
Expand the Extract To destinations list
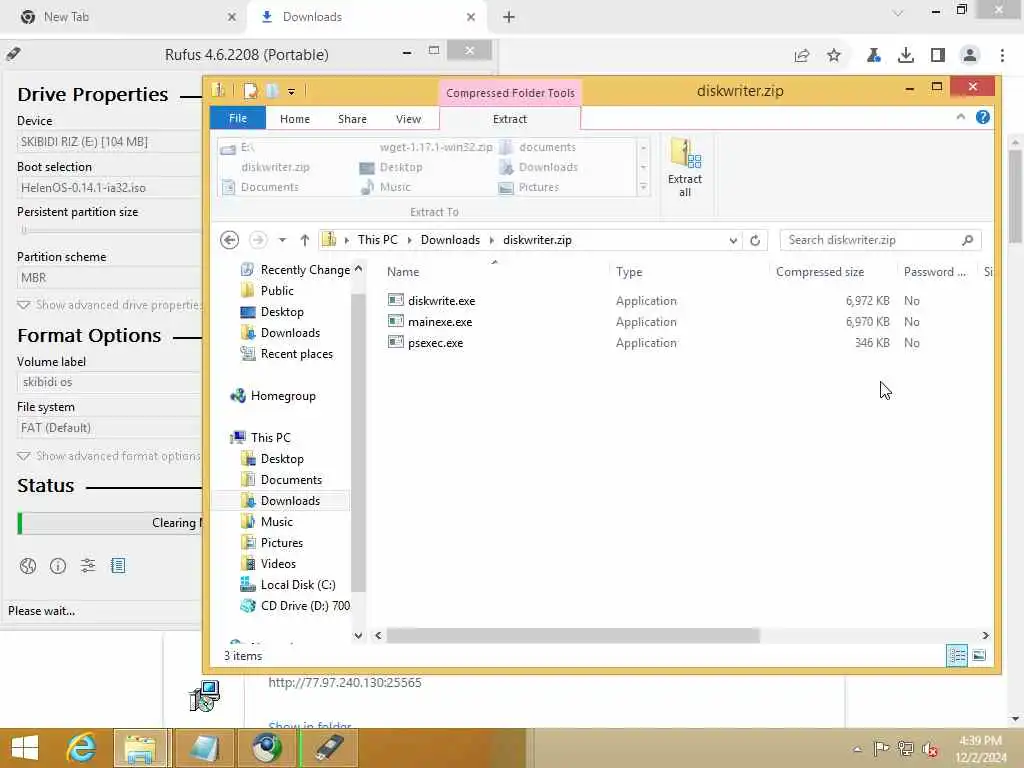point(643,187)
